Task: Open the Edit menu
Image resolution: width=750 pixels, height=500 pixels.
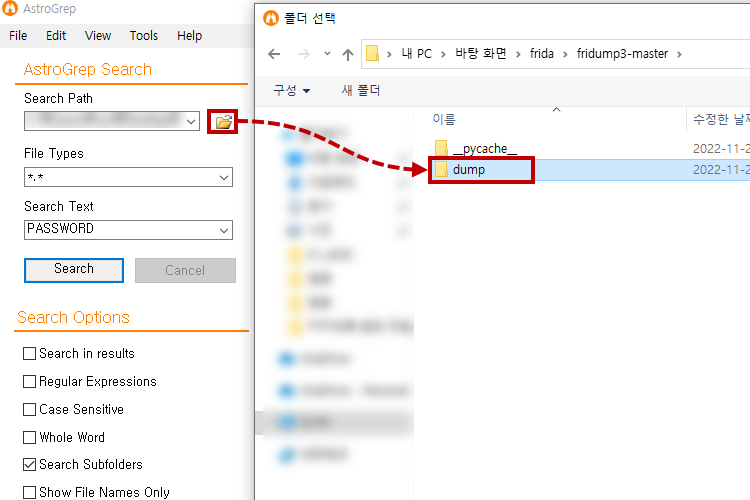Action: [56, 36]
